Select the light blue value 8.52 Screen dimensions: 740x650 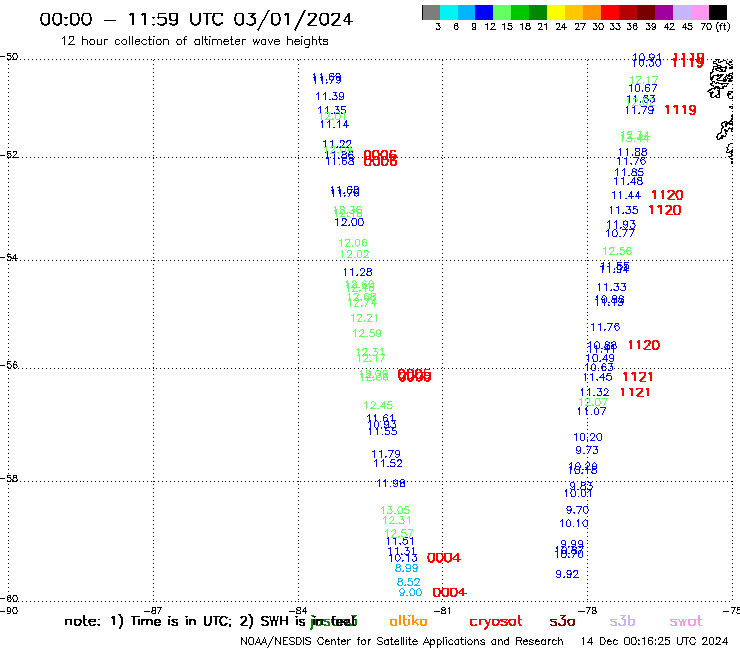[409, 582]
